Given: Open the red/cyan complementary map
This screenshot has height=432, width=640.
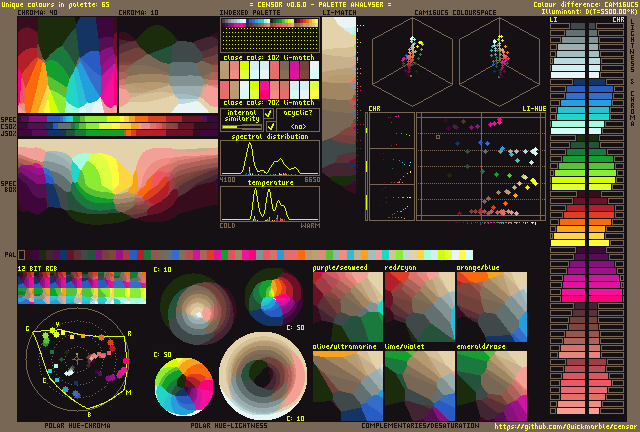Looking at the screenshot, I should pos(420,307).
